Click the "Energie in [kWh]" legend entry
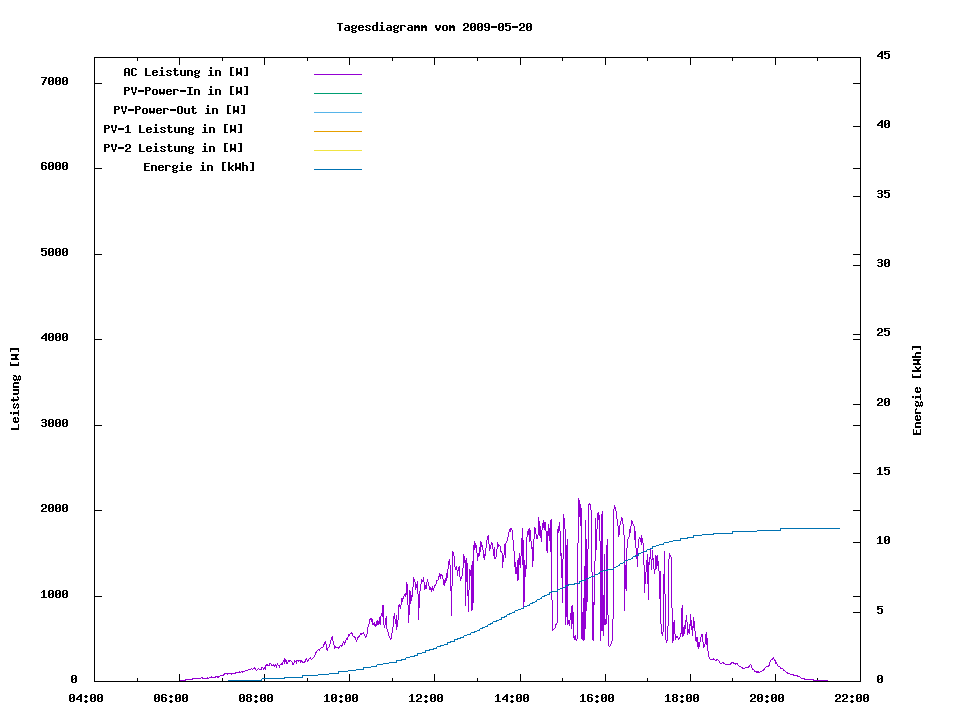 (199, 167)
